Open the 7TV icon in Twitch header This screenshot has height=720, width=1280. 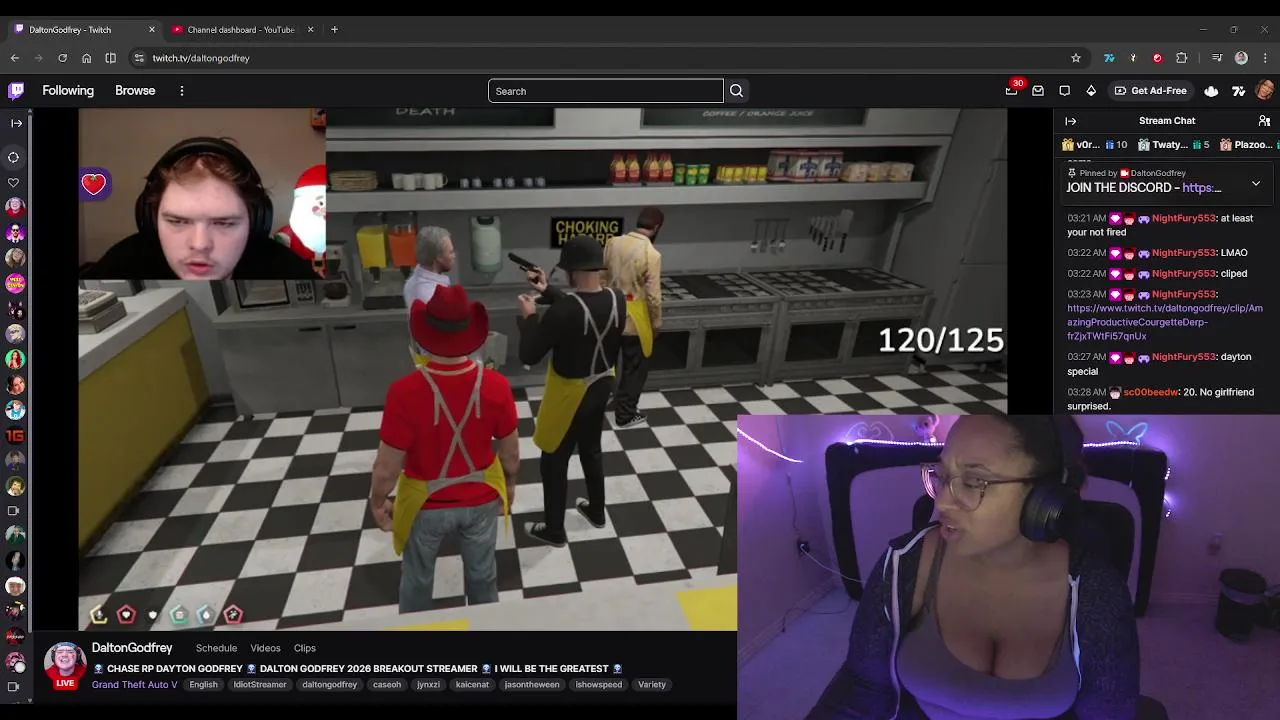coord(1238,91)
